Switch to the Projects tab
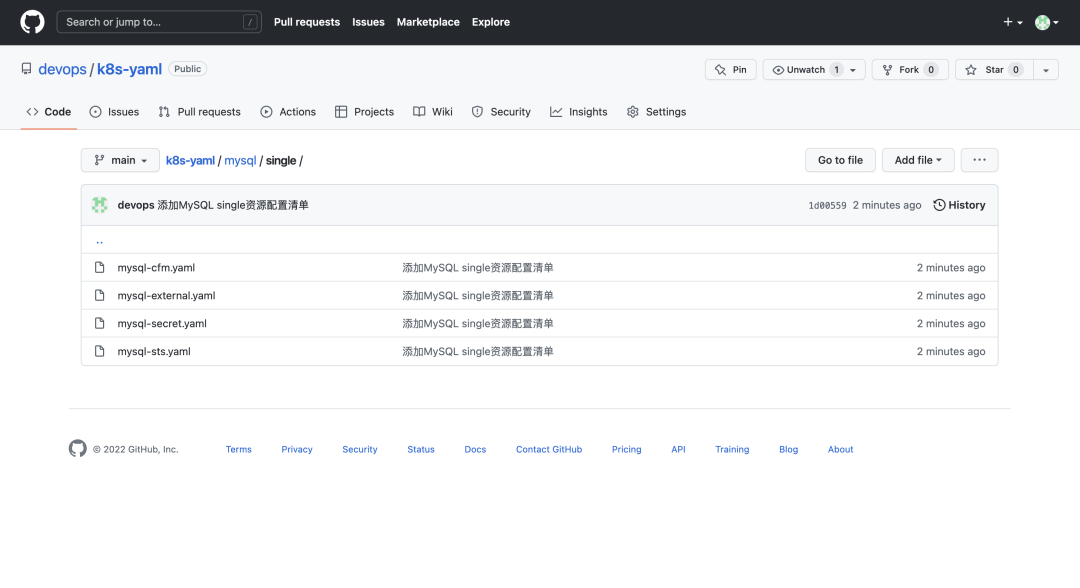This screenshot has height=588, width=1080. tap(364, 112)
